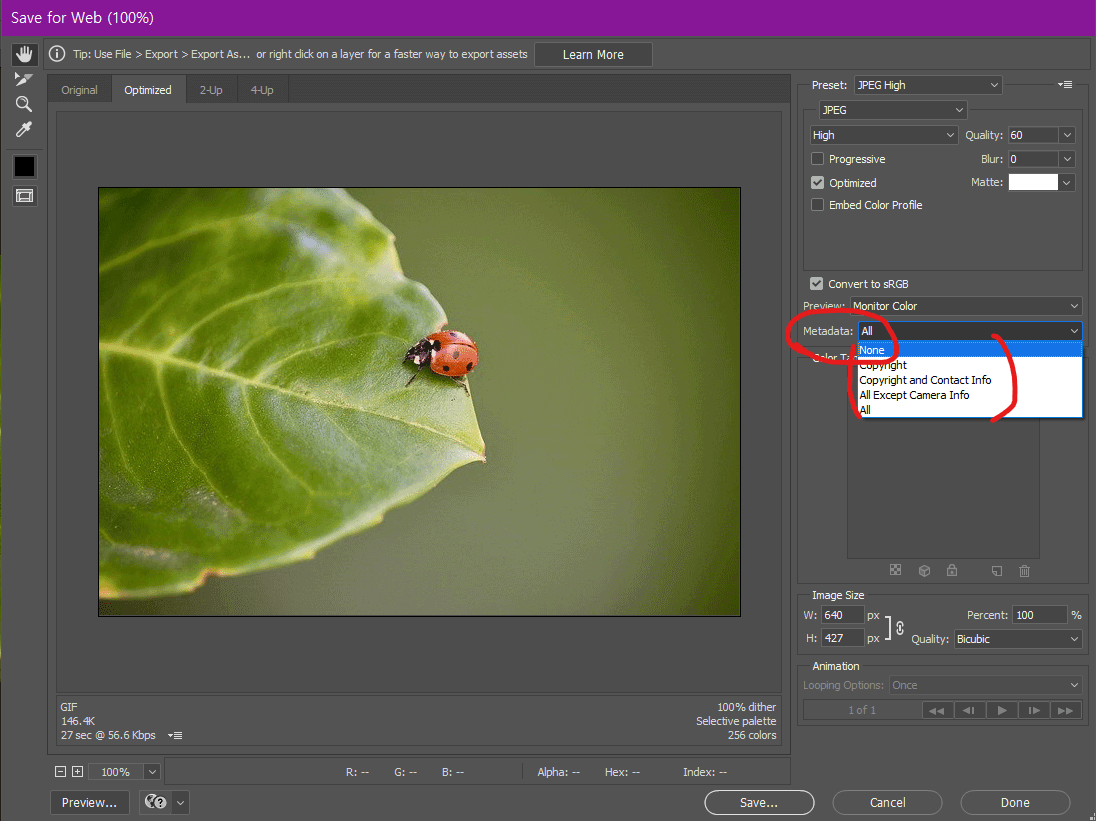Open the JPEG file format dropdown
This screenshot has width=1096, height=821.
click(x=893, y=110)
